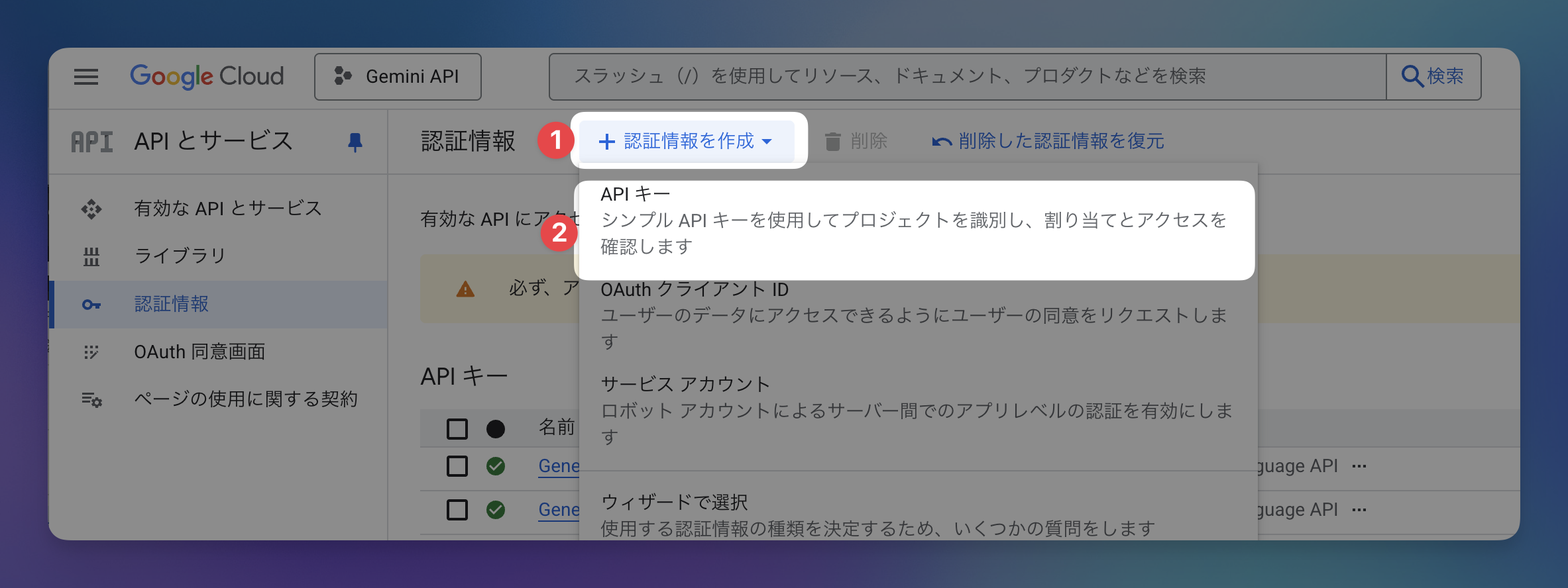Click the ページの使用に関する契約 settings icon
Viewport: 1568px width, 588px height.
pos(91,400)
